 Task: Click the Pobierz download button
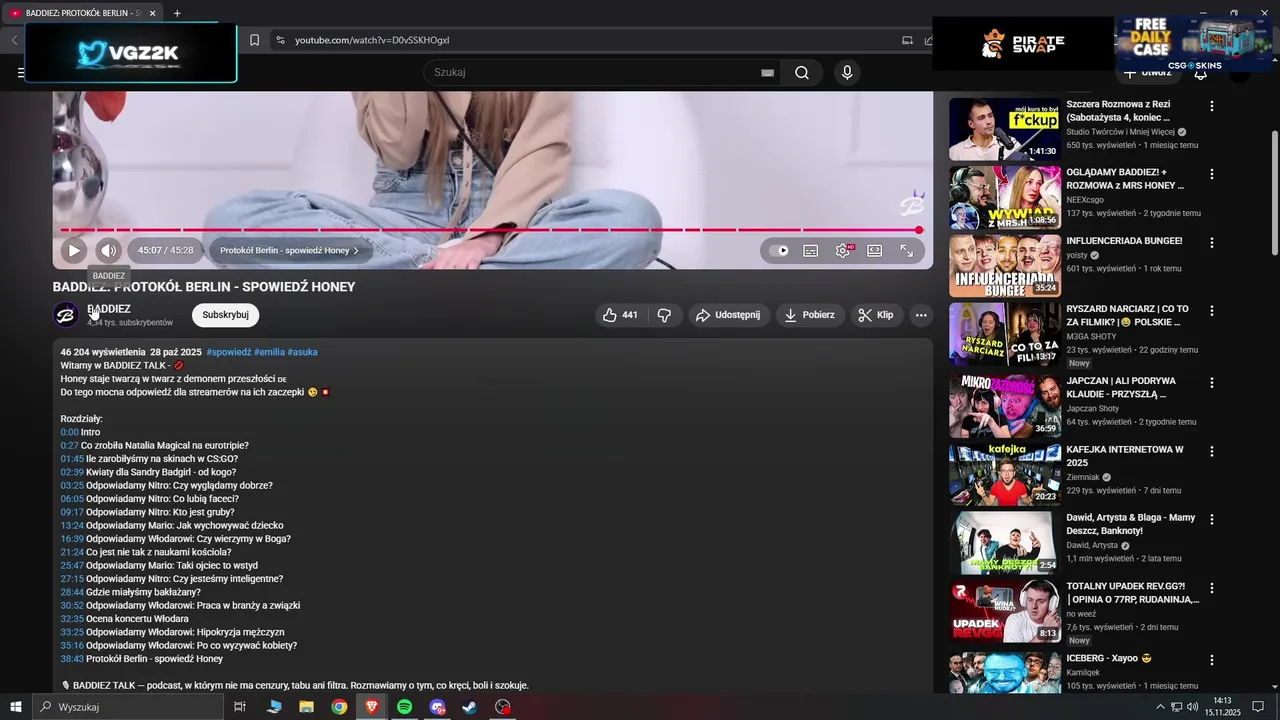[x=809, y=315]
